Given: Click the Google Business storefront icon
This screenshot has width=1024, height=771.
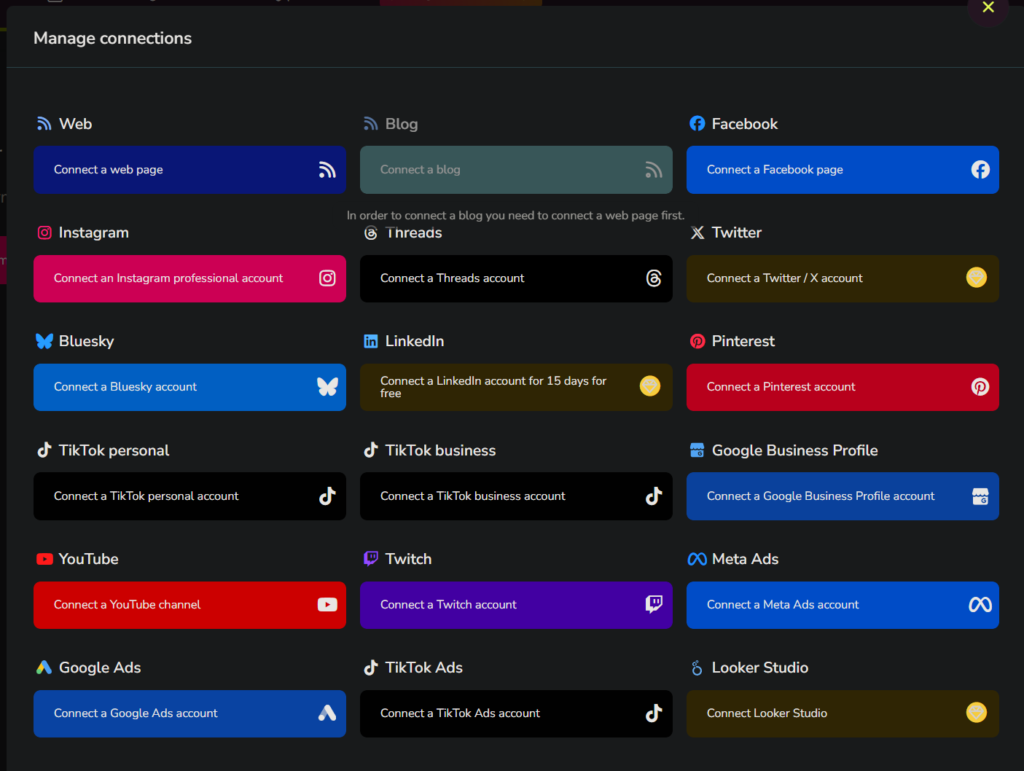Looking at the screenshot, I should (980, 496).
